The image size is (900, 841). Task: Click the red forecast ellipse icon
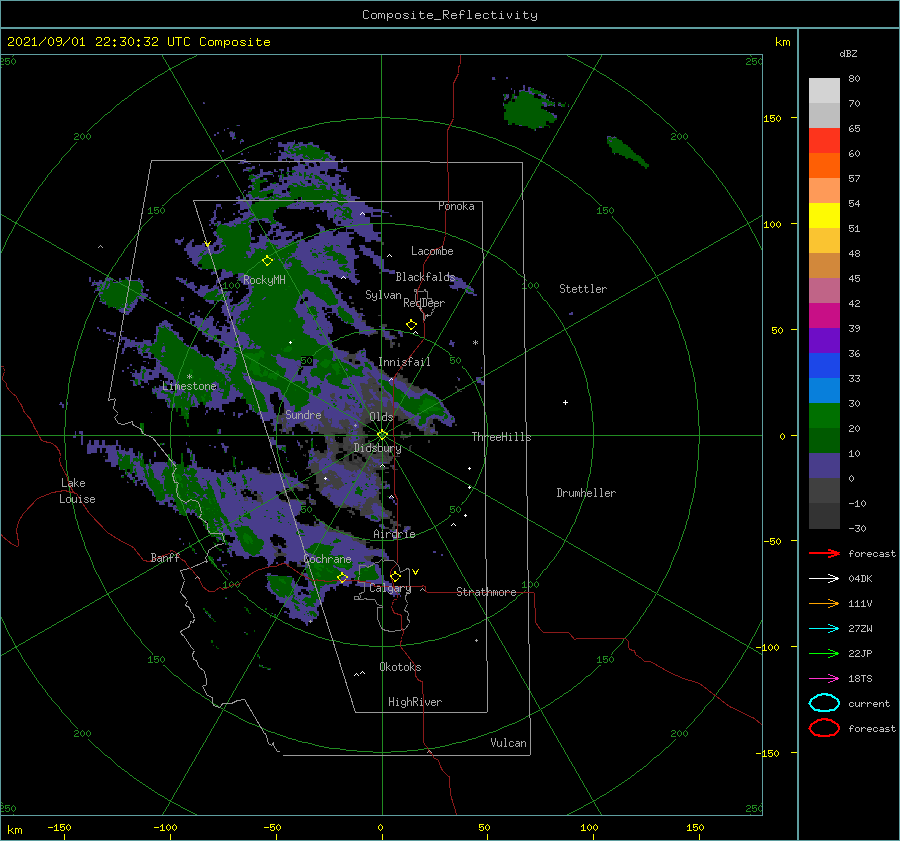(x=824, y=728)
